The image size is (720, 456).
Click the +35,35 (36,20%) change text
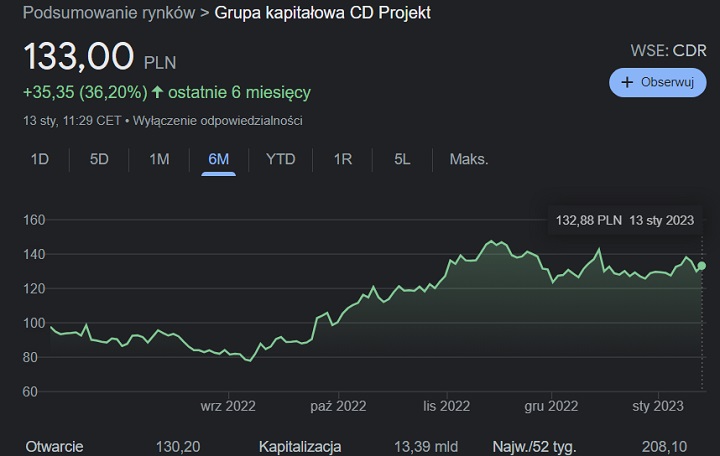[85, 92]
